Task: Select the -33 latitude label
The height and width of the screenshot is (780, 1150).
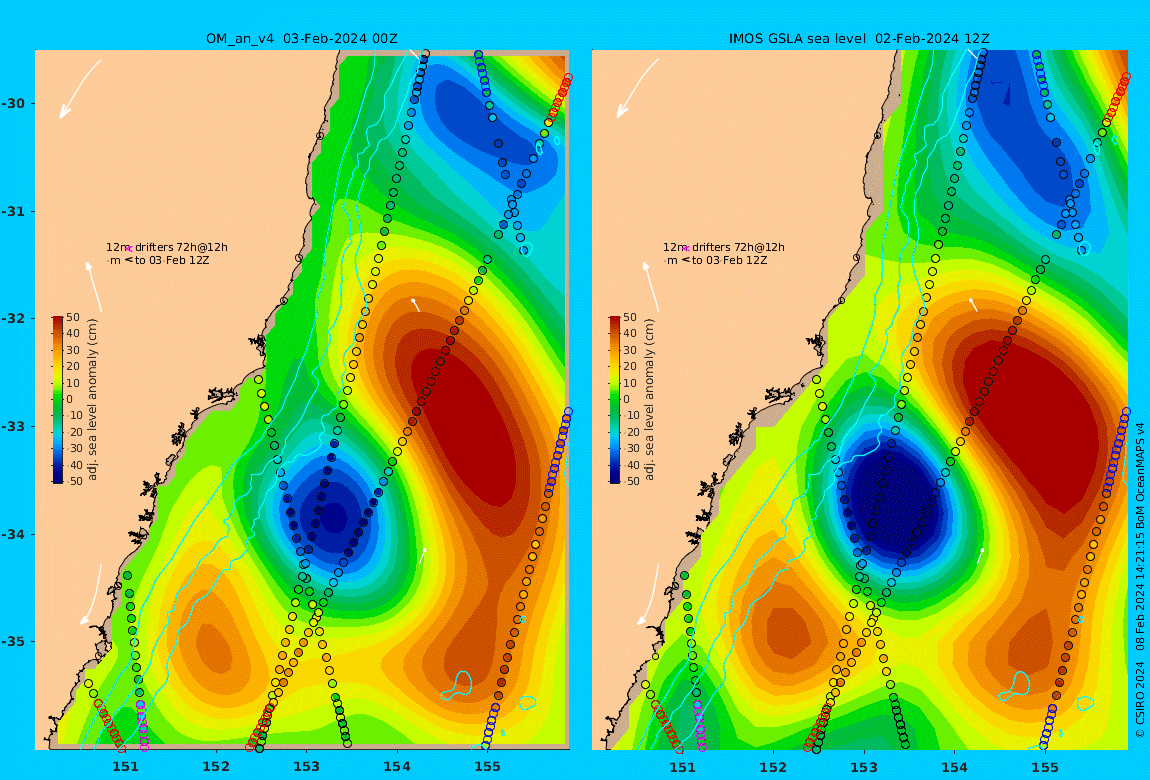Action: pos(15,426)
